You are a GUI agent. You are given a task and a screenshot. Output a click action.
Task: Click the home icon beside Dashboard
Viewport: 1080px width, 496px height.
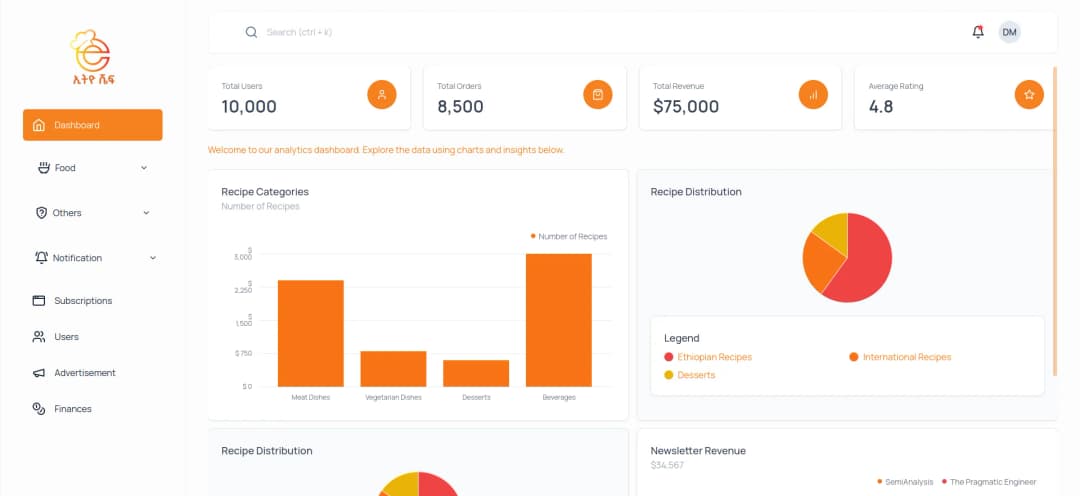coord(39,125)
